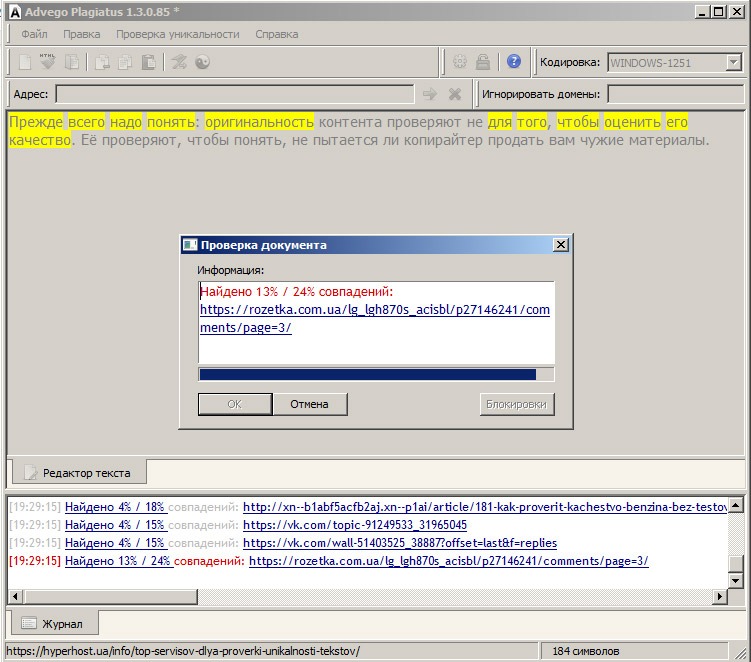Click the log horizontal scroll right arrow
The height and width of the screenshot is (662, 751).
tap(719, 596)
